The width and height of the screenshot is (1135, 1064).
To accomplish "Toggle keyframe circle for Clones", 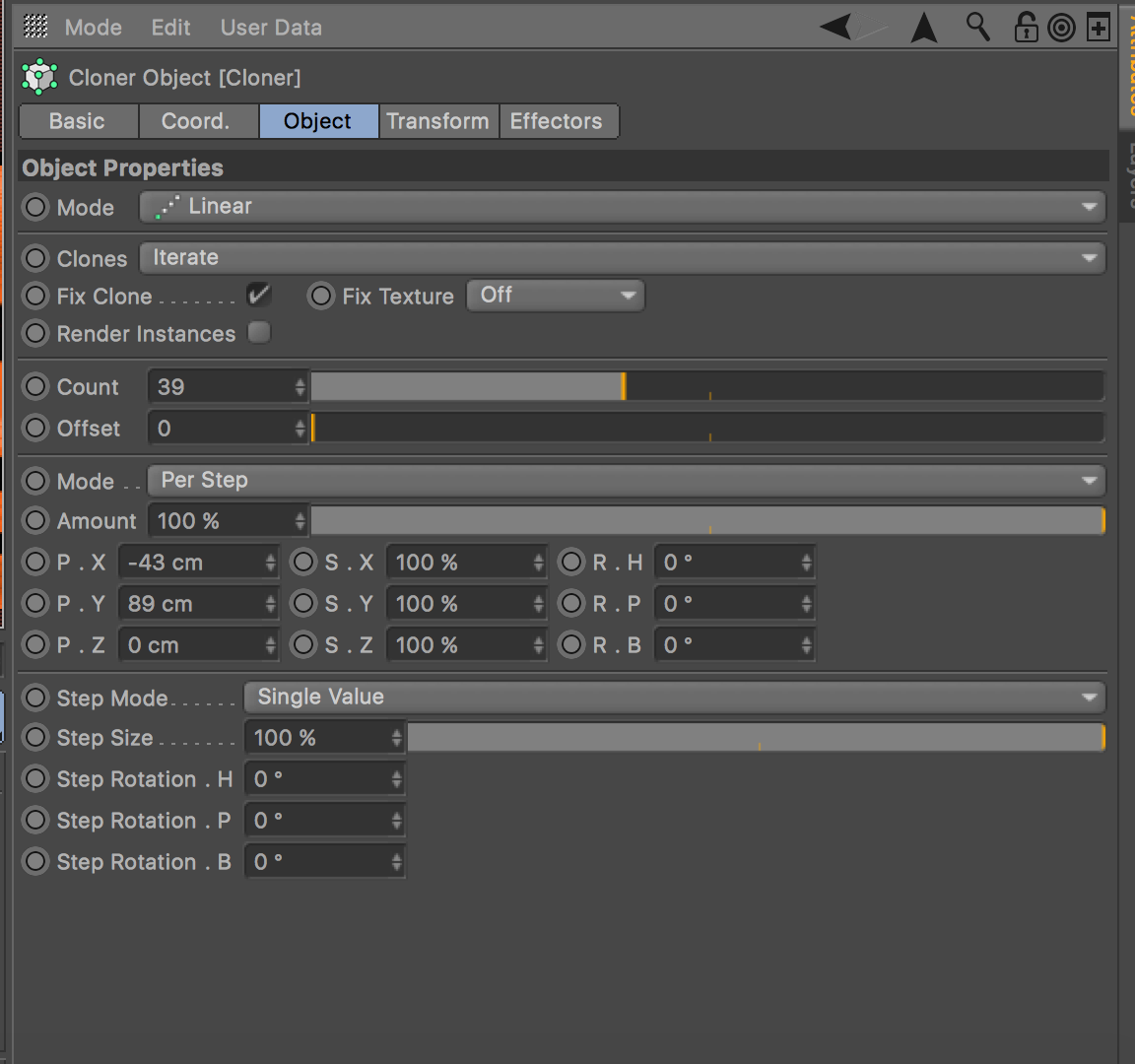I will click(34, 258).
